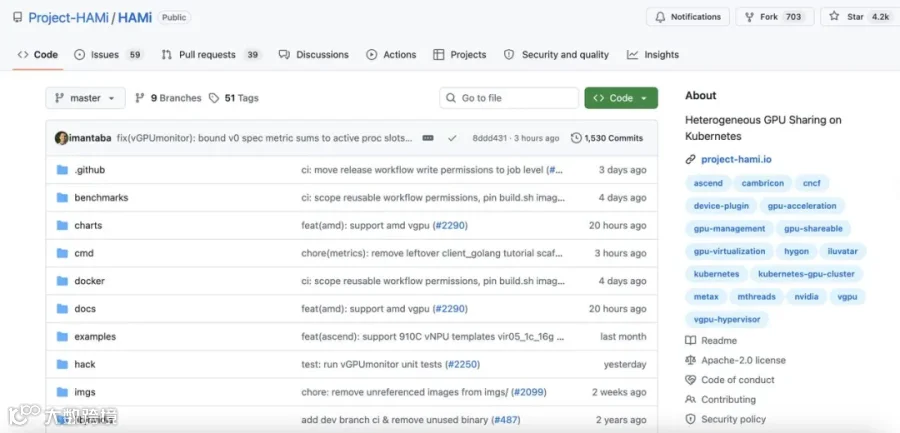The height and width of the screenshot is (433, 900).
Task: Open the imgs folder icon
Action: click(62, 392)
